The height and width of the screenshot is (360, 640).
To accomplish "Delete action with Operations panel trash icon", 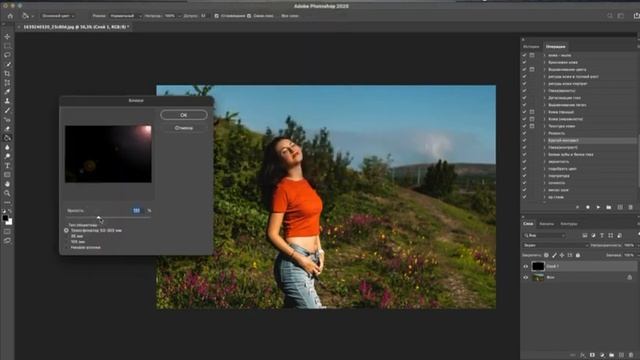I will coord(630,207).
